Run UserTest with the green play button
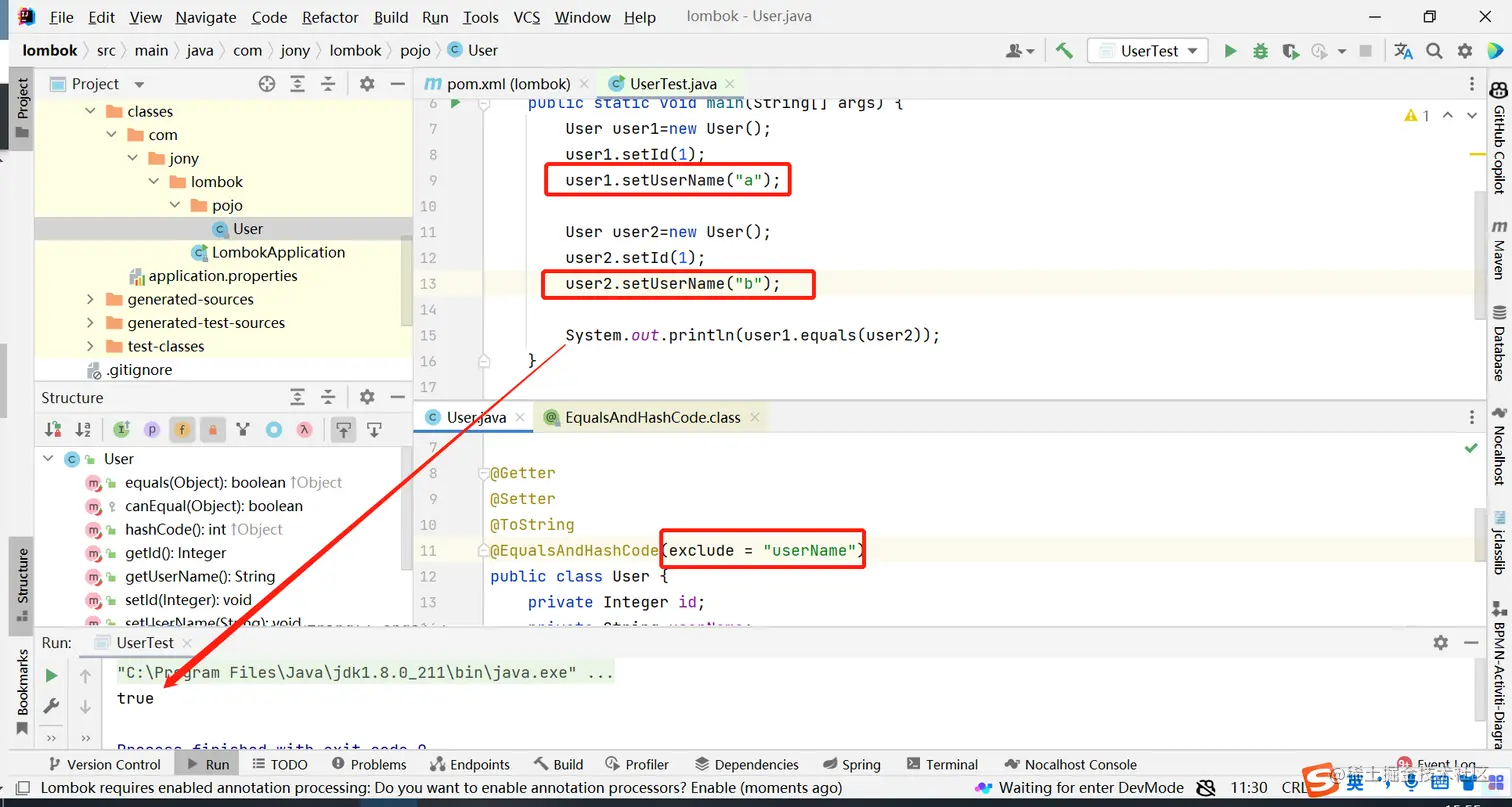The width and height of the screenshot is (1512, 807). (1230, 51)
